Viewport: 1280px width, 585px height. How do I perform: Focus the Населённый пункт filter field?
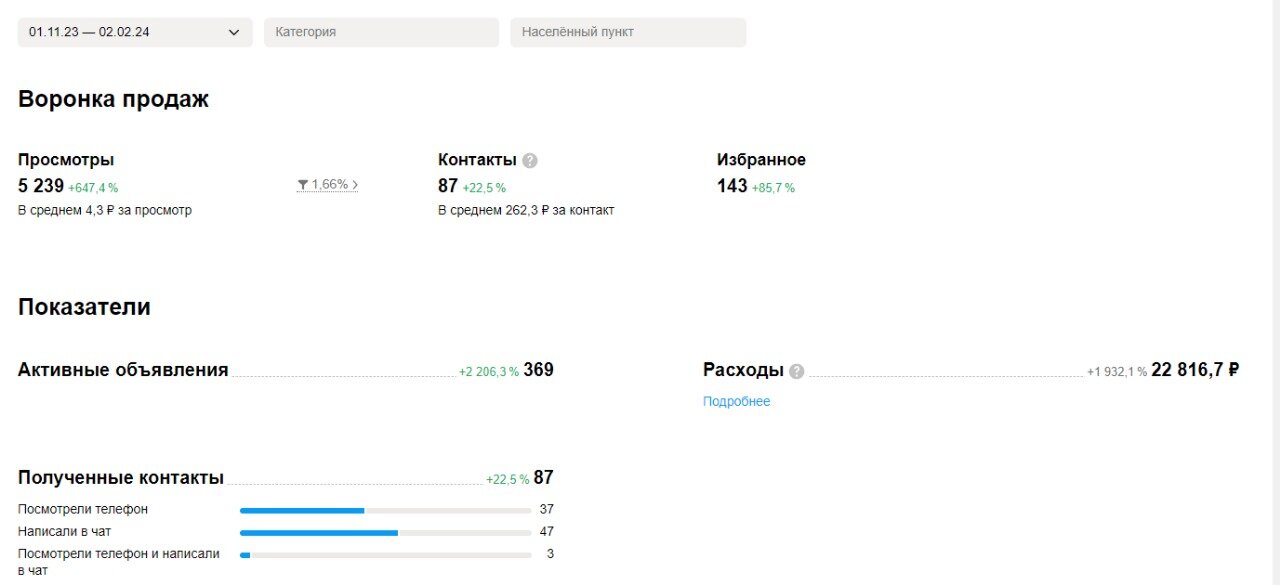click(628, 32)
